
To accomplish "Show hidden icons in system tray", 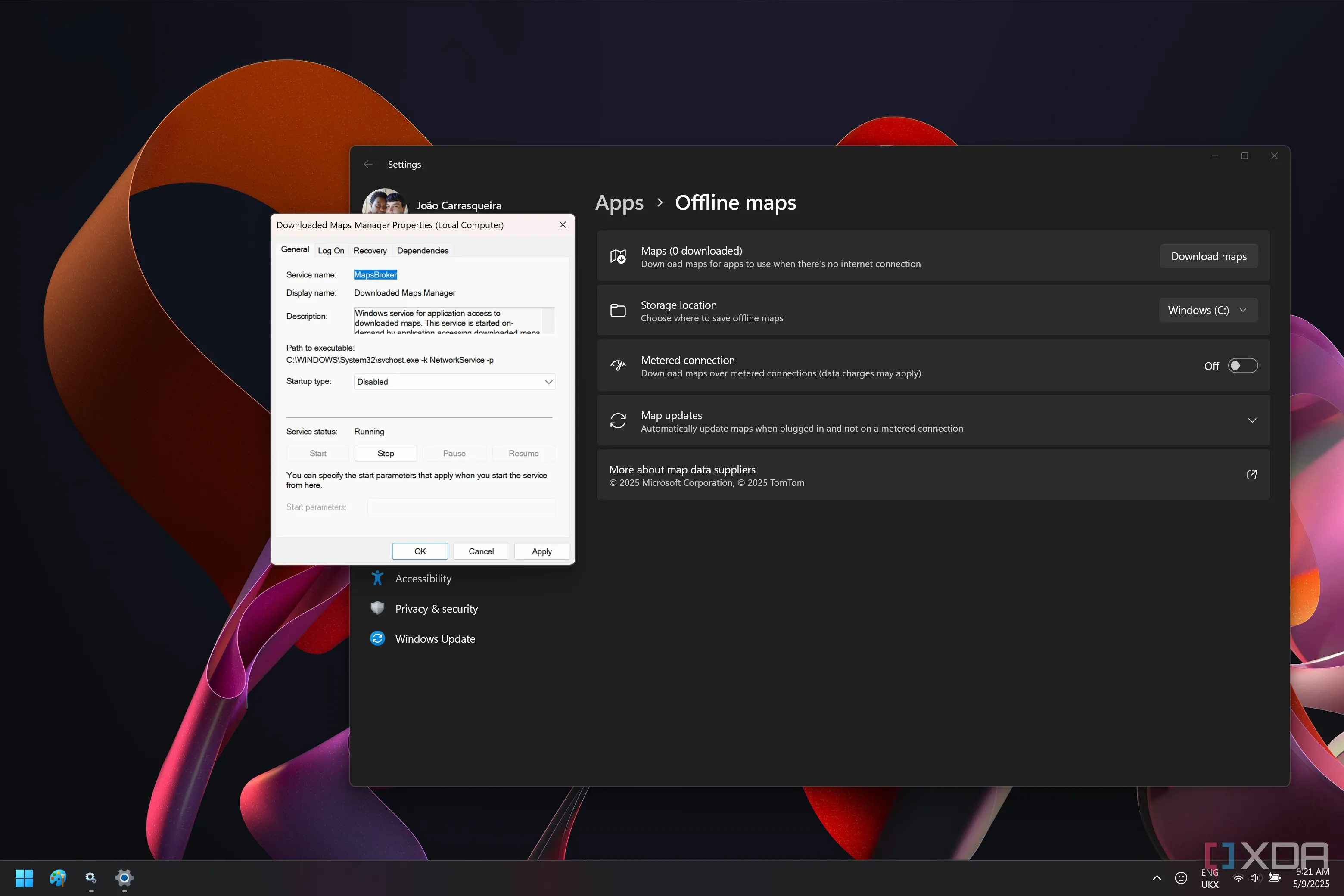I will click(1157, 878).
